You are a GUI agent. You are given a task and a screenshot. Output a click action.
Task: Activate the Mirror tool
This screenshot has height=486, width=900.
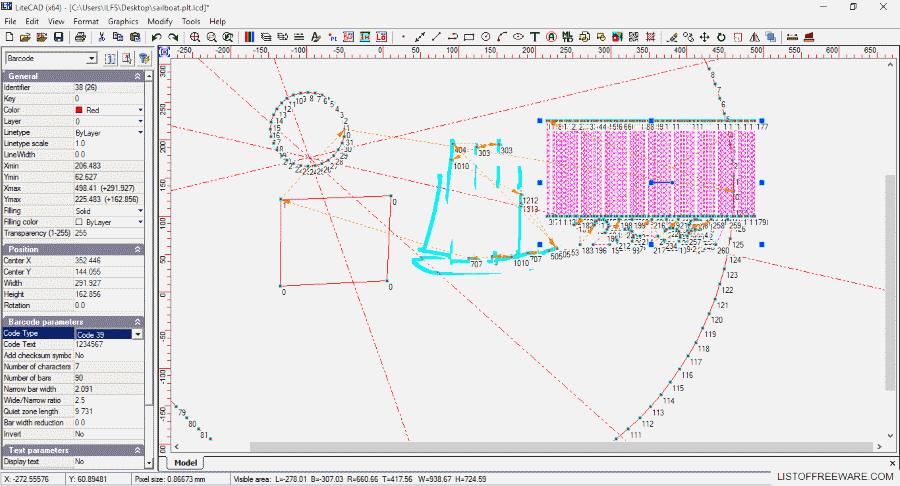click(754, 37)
